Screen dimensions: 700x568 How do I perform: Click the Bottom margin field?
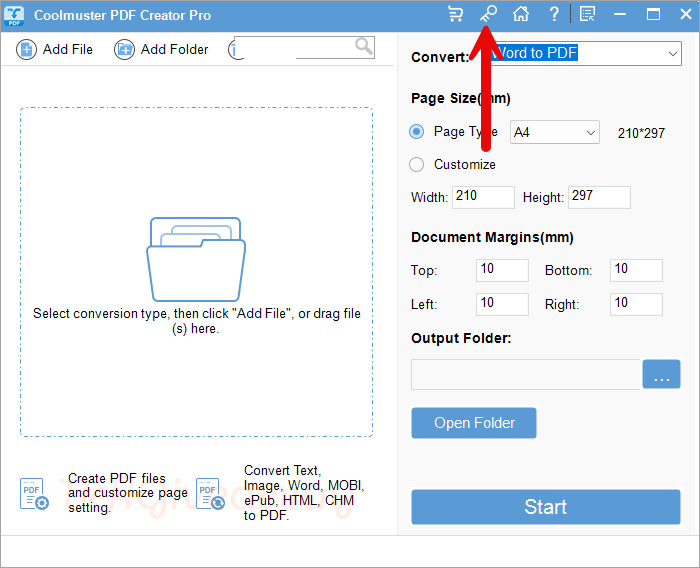[x=636, y=270]
